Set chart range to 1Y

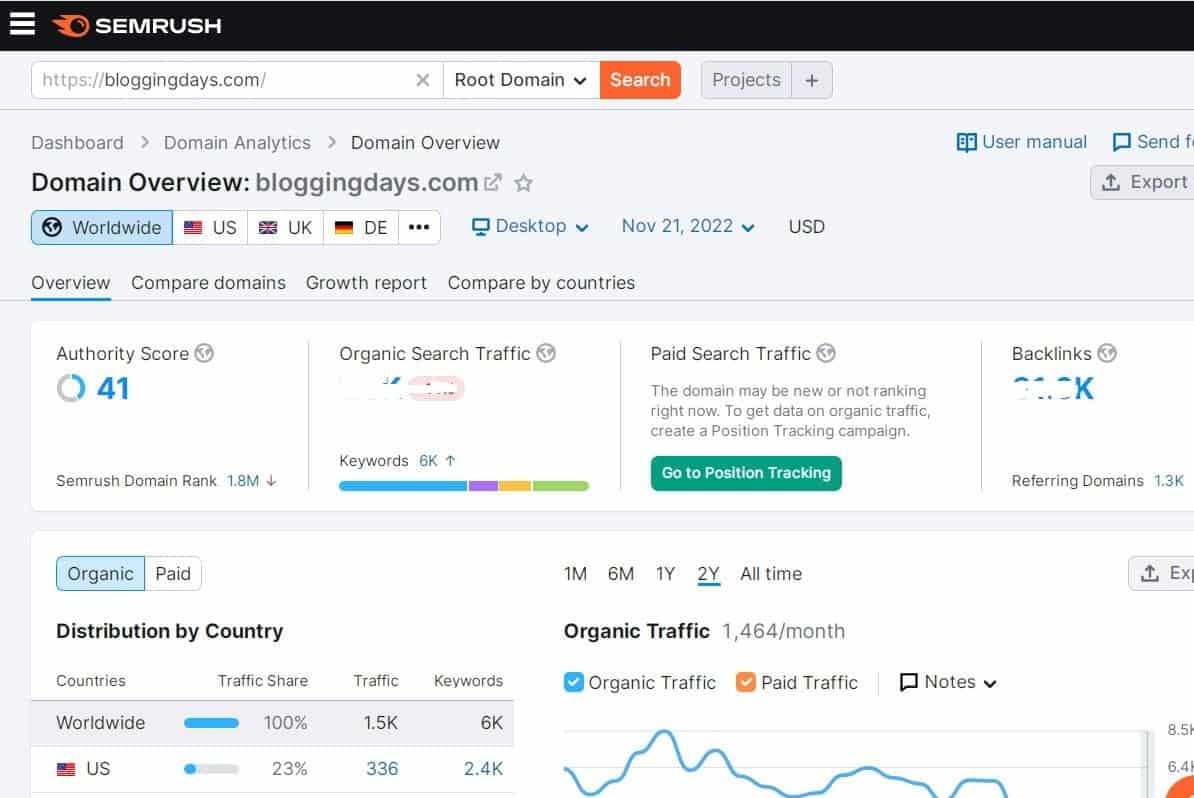click(666, 574)
